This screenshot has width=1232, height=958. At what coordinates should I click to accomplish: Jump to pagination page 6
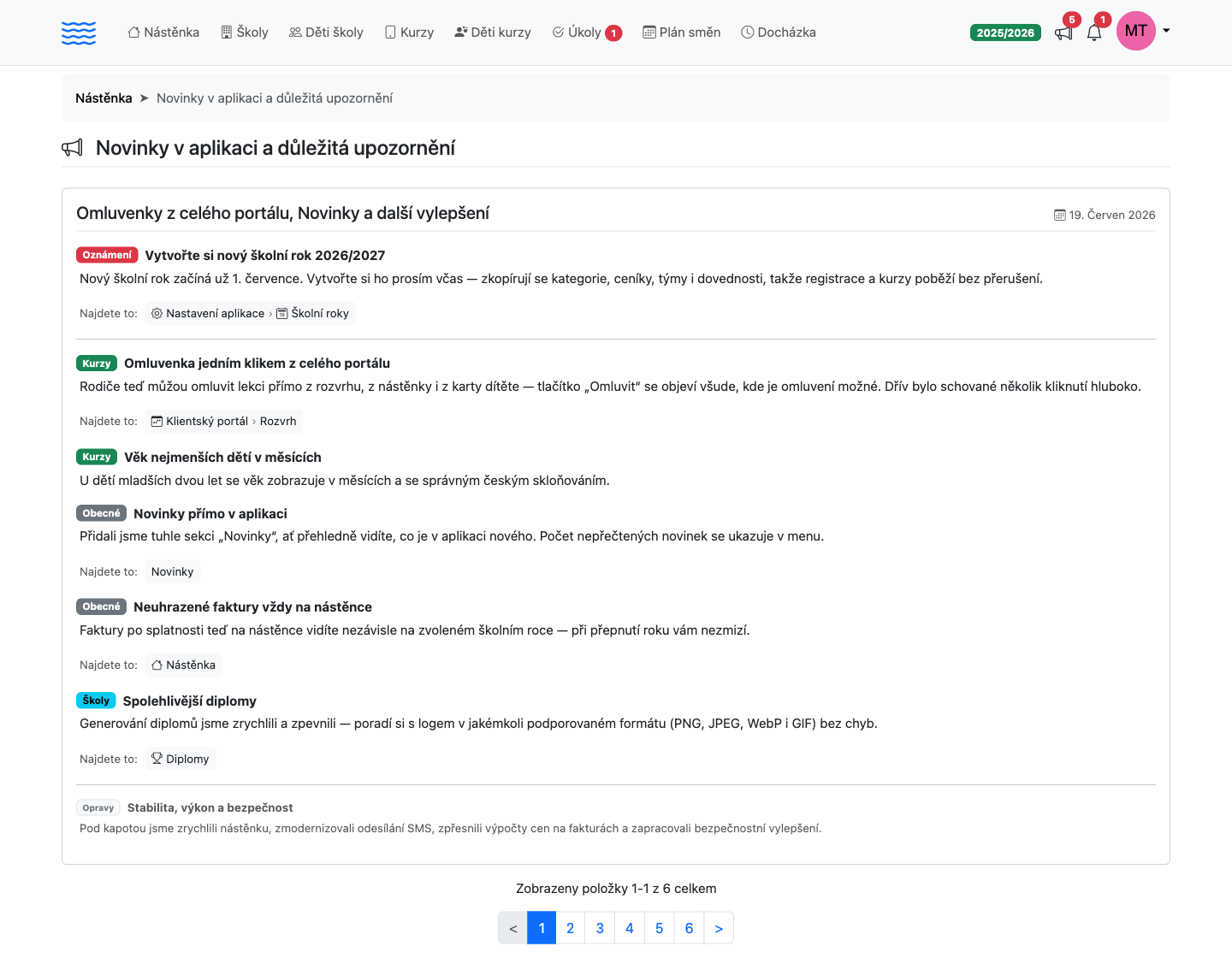(x=689, y=928)
